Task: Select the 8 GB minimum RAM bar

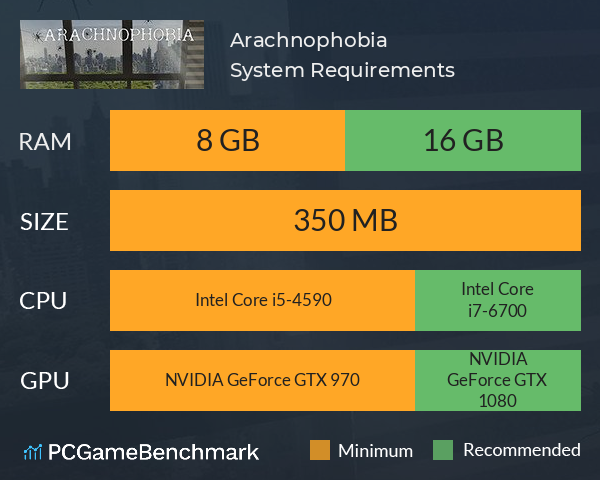Action: (x=227, y=140)
